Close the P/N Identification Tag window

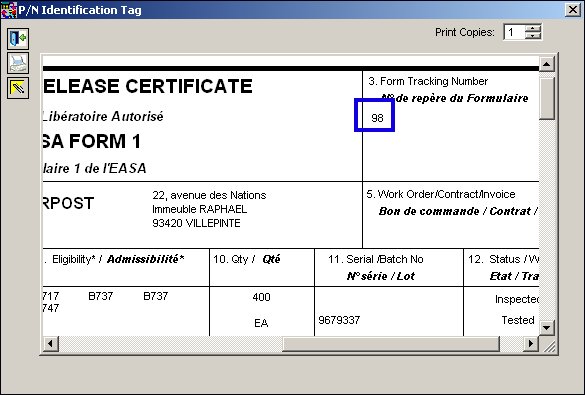click(x=573, y=10)
